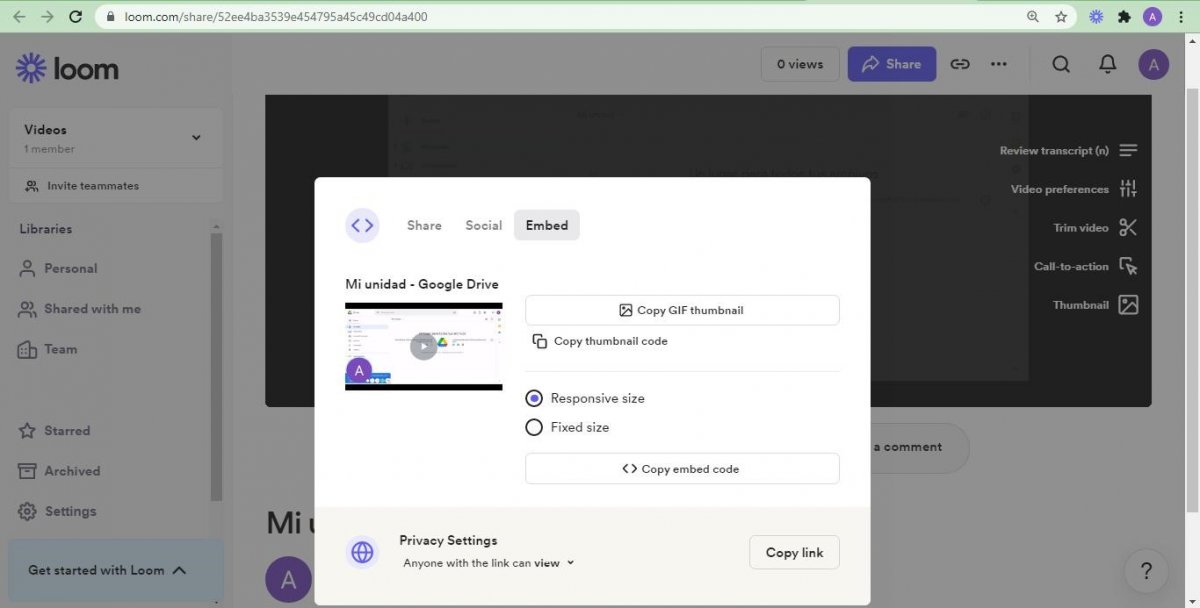The height and width of the screenshot is (608, 1200).
Task: Click the copy link chain icon
Action: tap(960, 64)
